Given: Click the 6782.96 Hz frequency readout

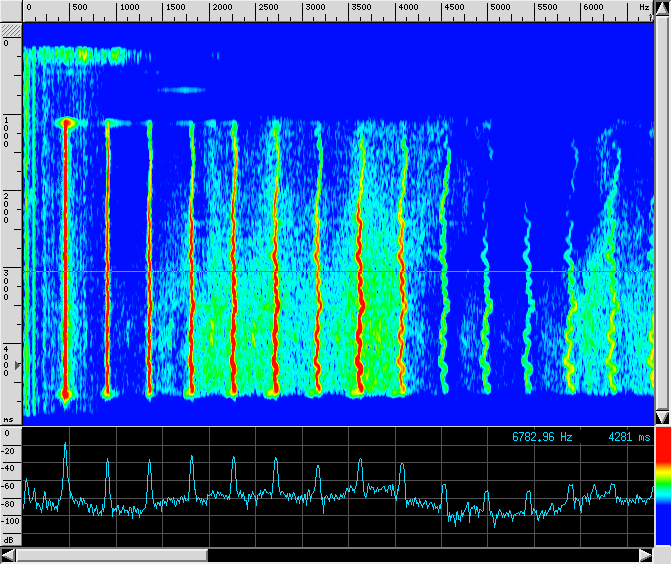Looking at the screenshot, I should pyautogui.click(x=542, y=437).
